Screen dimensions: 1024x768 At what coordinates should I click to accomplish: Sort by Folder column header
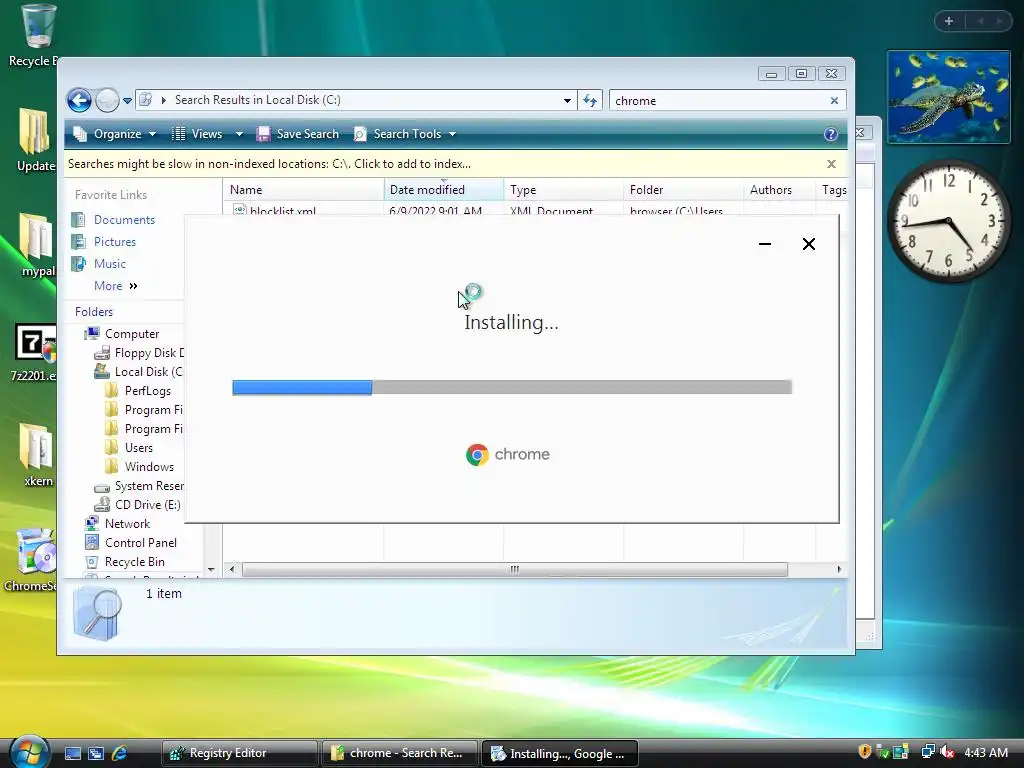[683, 189]
